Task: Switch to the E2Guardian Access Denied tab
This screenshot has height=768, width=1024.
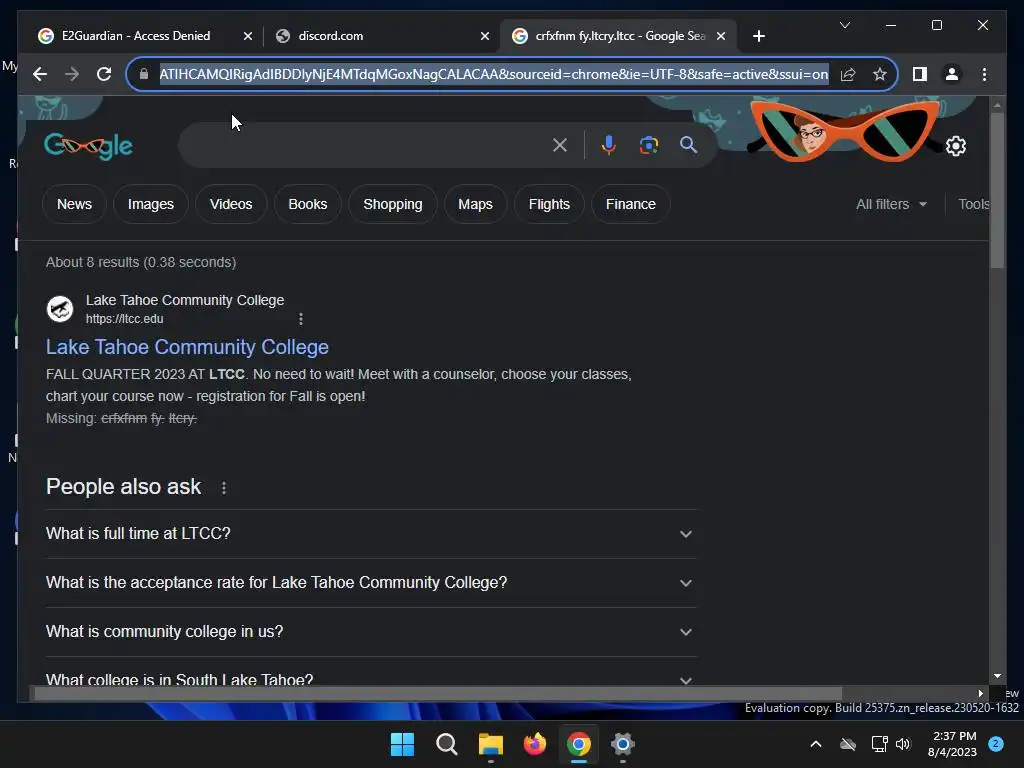Action: click(x=136, y=36)
